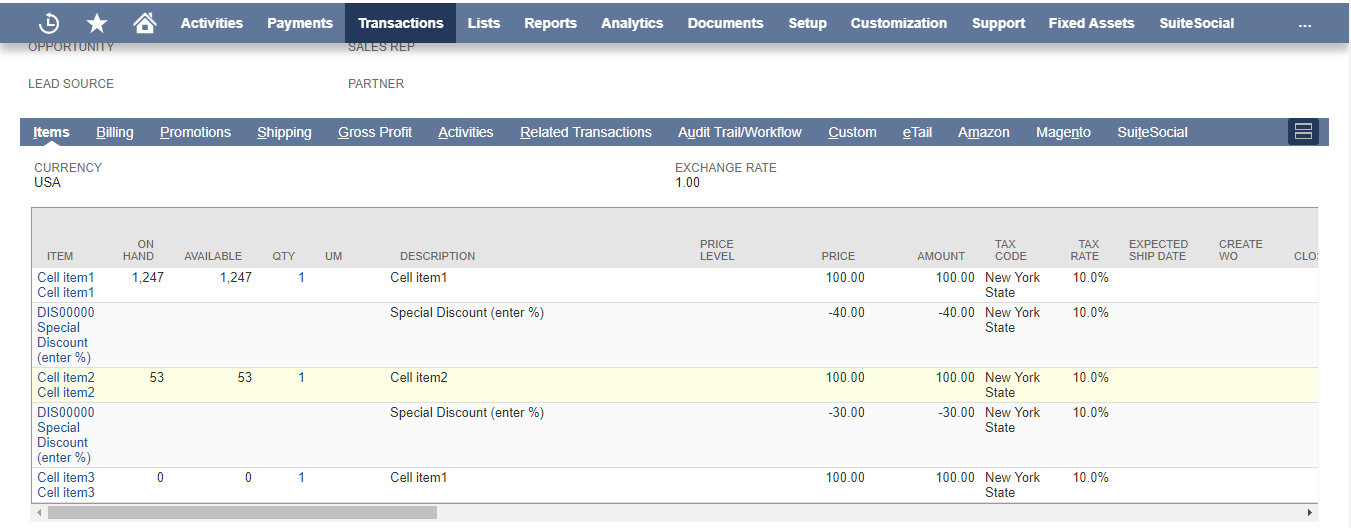Go to the Home house icon

point(145,23)
